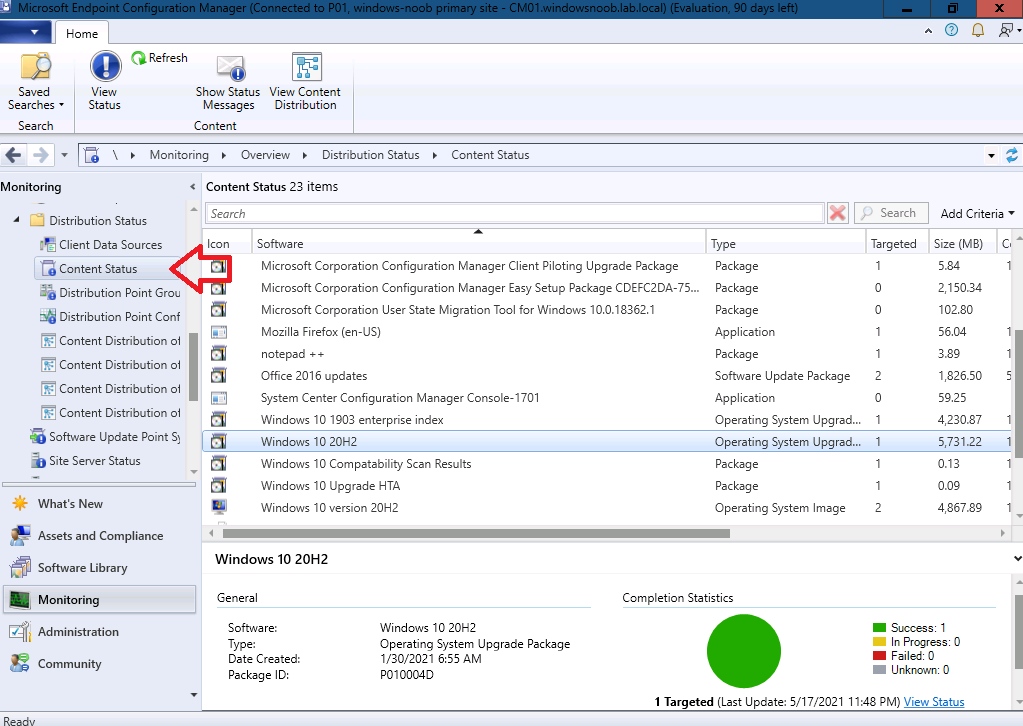Select the Client Piloting Upgrade Package row
The height and width of the screenshot is (726, 1023).
[606, 265]
